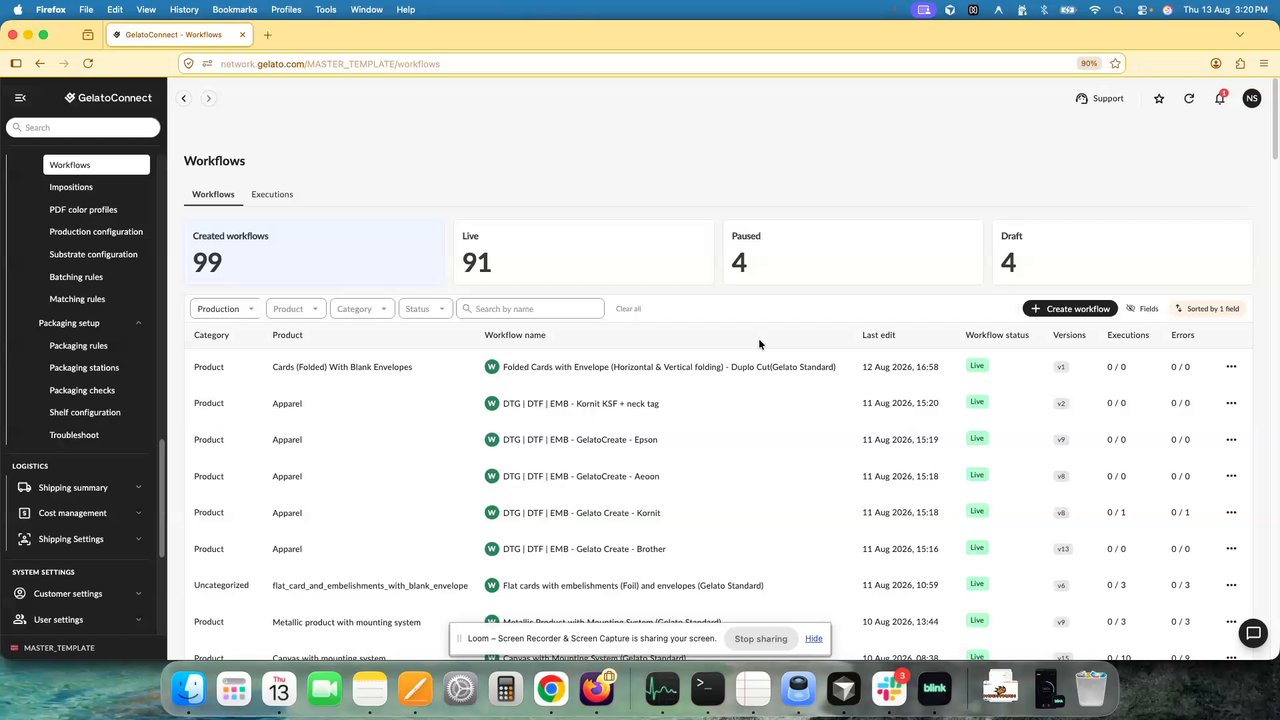This screenshot has width=1280, height=720.
Task: Expand the User settings chevron
Action: coord(138,620)
